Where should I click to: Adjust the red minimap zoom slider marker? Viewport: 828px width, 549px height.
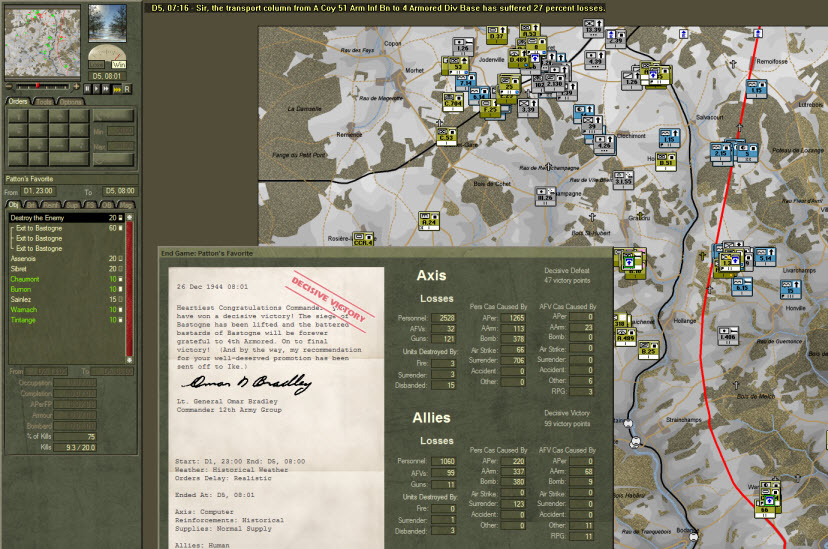click(x=37, y=86)
